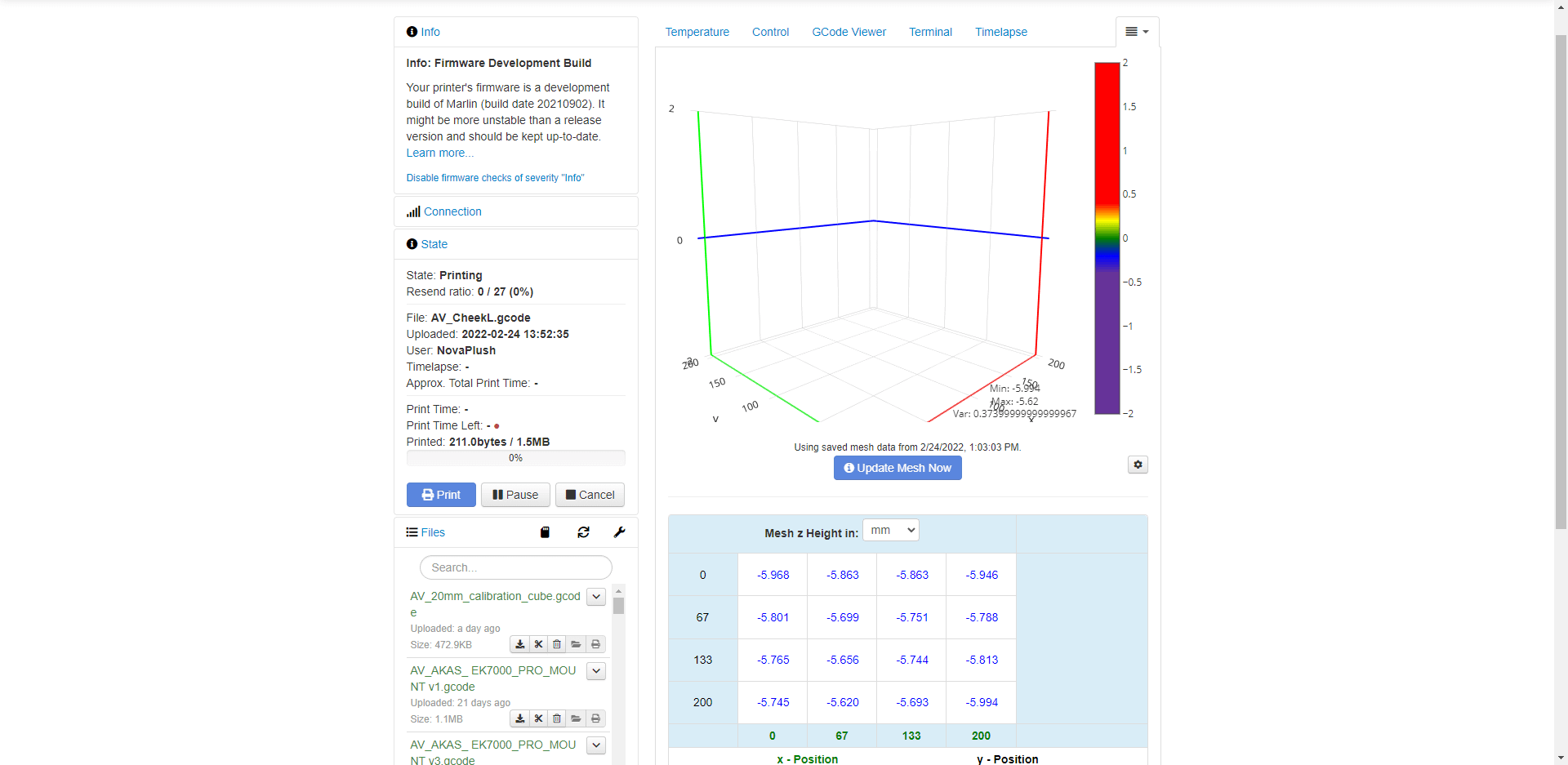
Task: Print EK7000_PRO_MOUNT v1.gcode via printer icon
Action: (x=595, y=718)
